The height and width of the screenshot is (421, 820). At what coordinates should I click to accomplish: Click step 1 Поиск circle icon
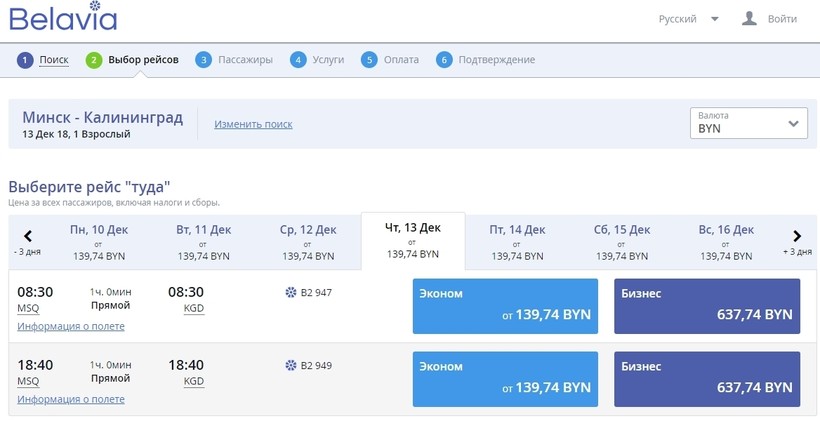25,60
